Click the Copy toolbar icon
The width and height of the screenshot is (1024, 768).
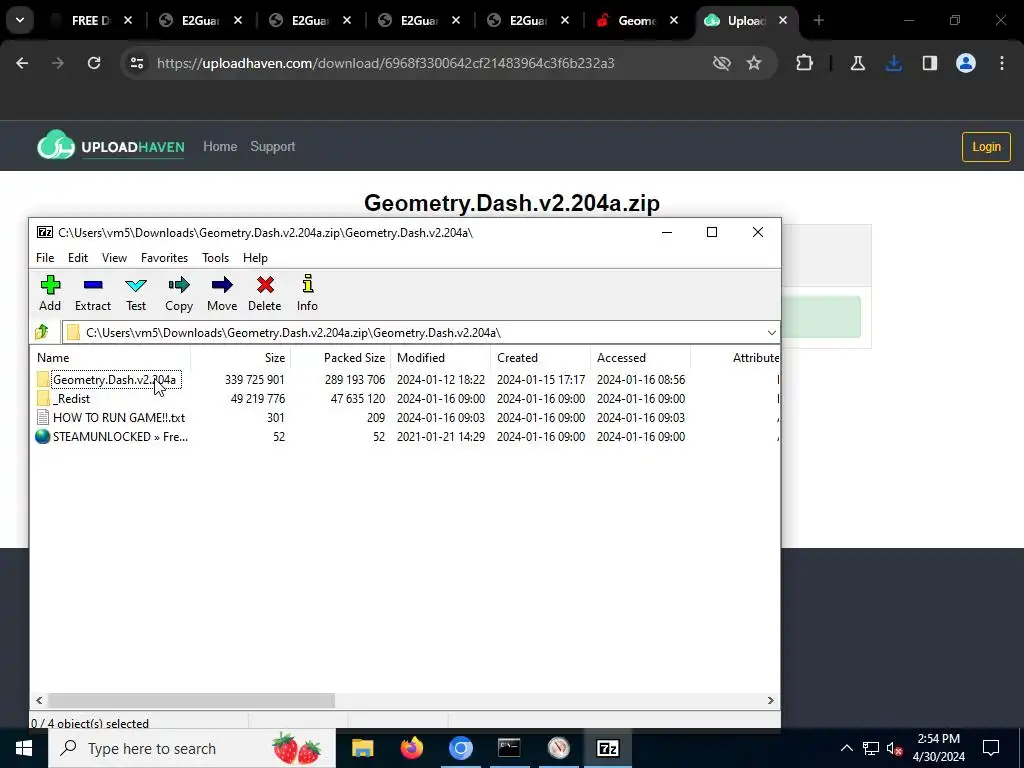click(179, 285)
